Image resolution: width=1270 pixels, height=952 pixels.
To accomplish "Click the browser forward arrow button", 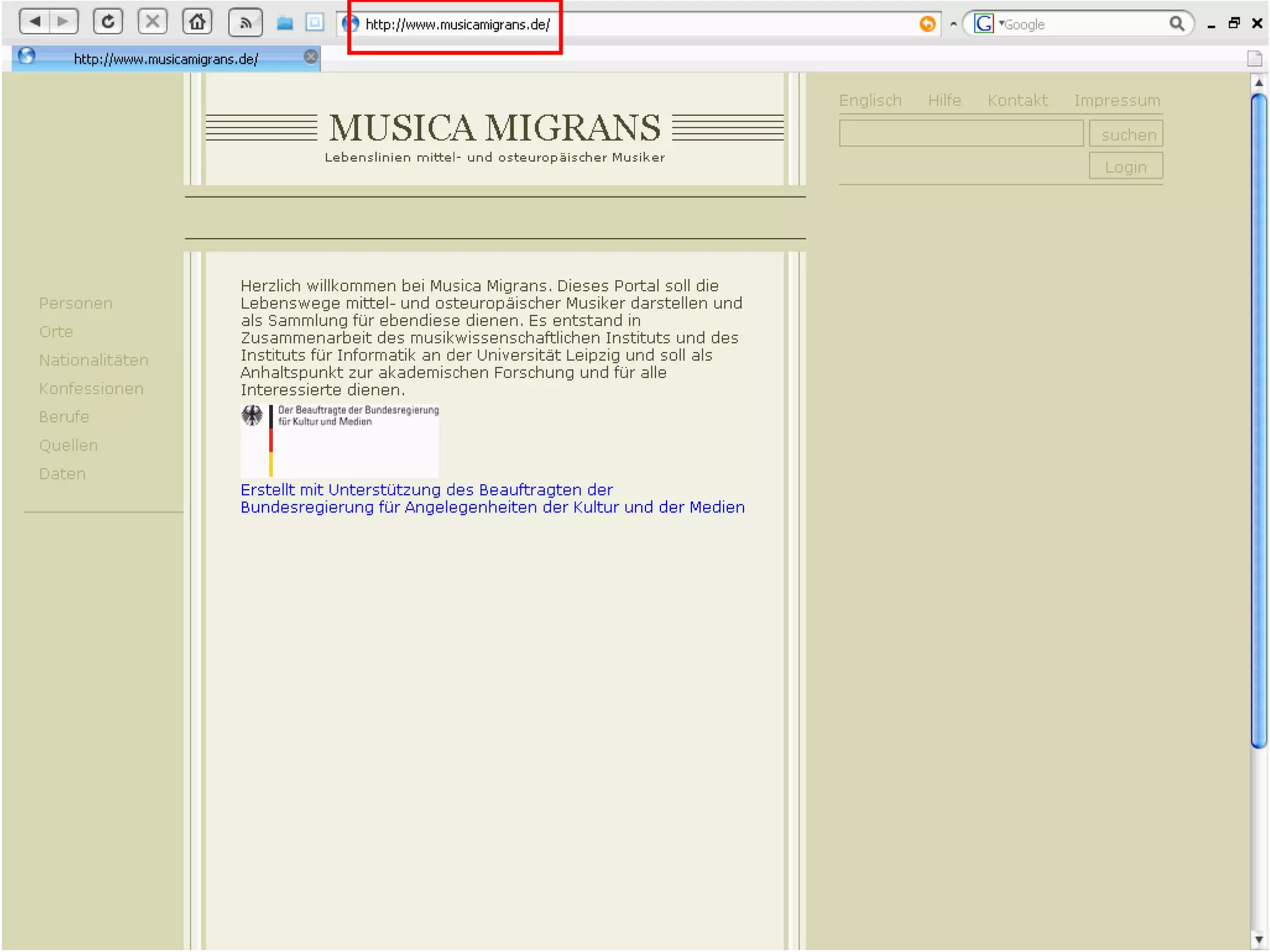I will point(63,22).
